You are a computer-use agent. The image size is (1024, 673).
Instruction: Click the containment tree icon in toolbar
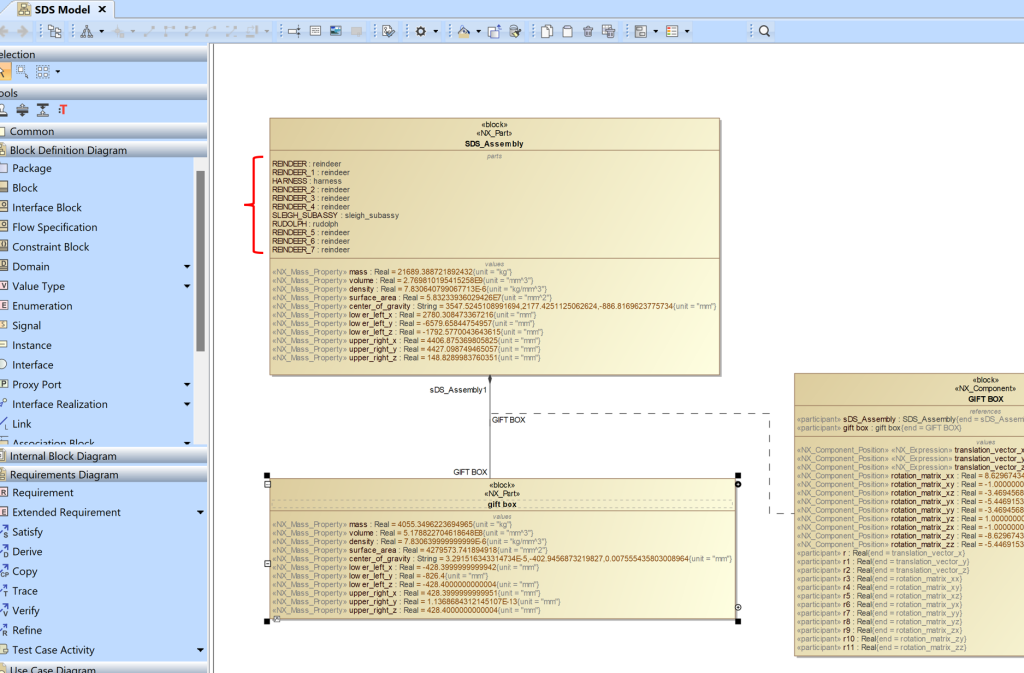point(55,31)
